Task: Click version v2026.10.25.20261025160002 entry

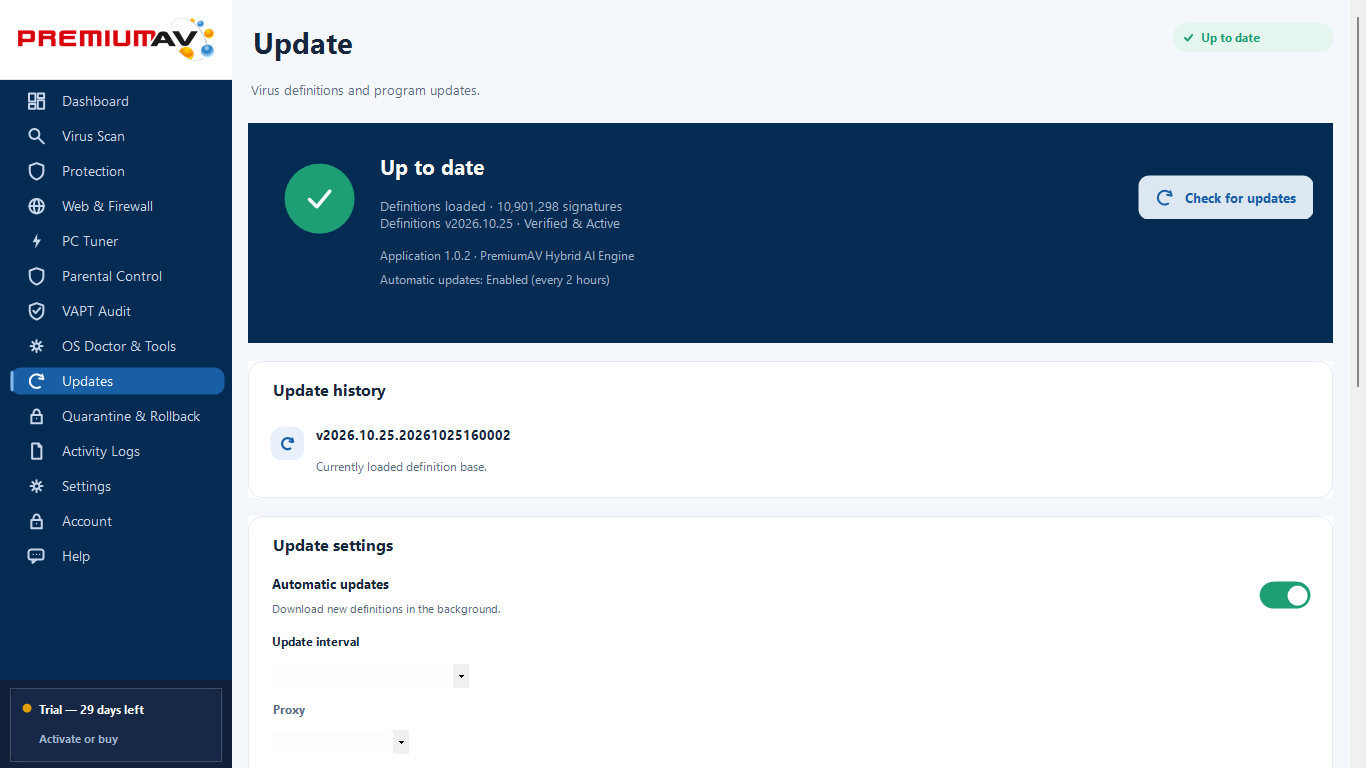Action: click(413, 435)
